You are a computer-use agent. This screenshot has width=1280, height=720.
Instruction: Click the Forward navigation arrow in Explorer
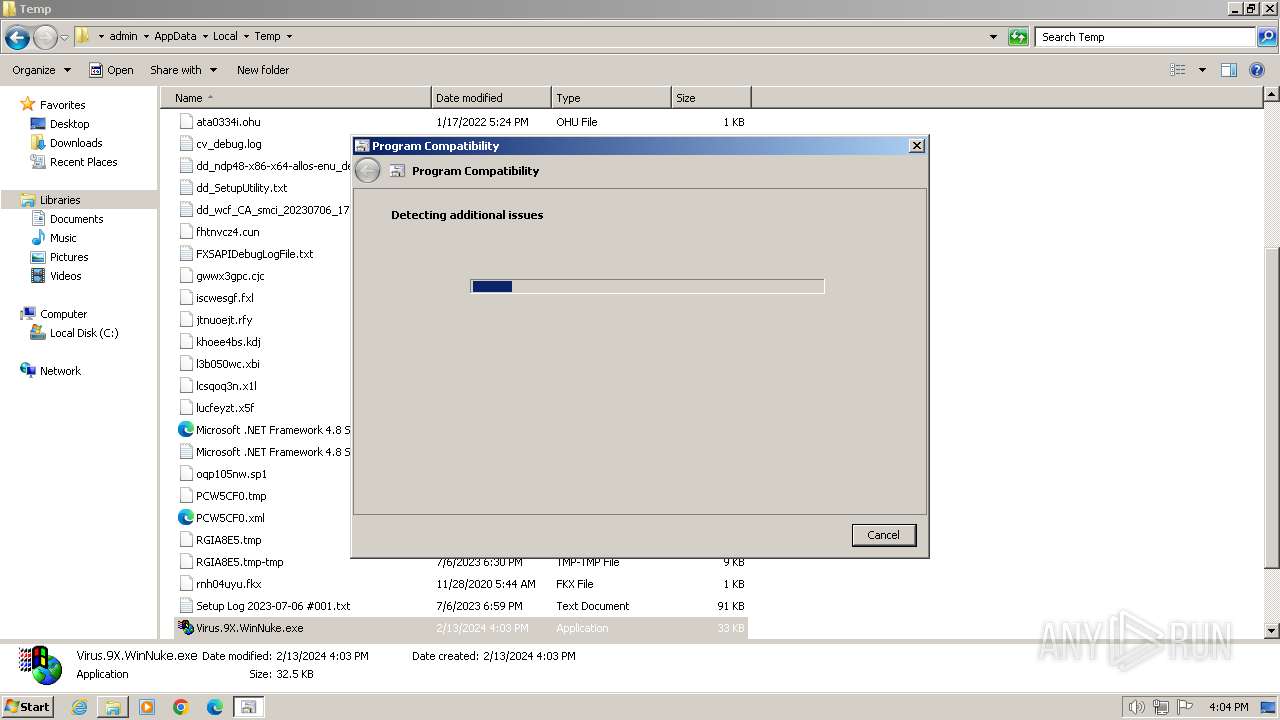[x=45, y=38]
